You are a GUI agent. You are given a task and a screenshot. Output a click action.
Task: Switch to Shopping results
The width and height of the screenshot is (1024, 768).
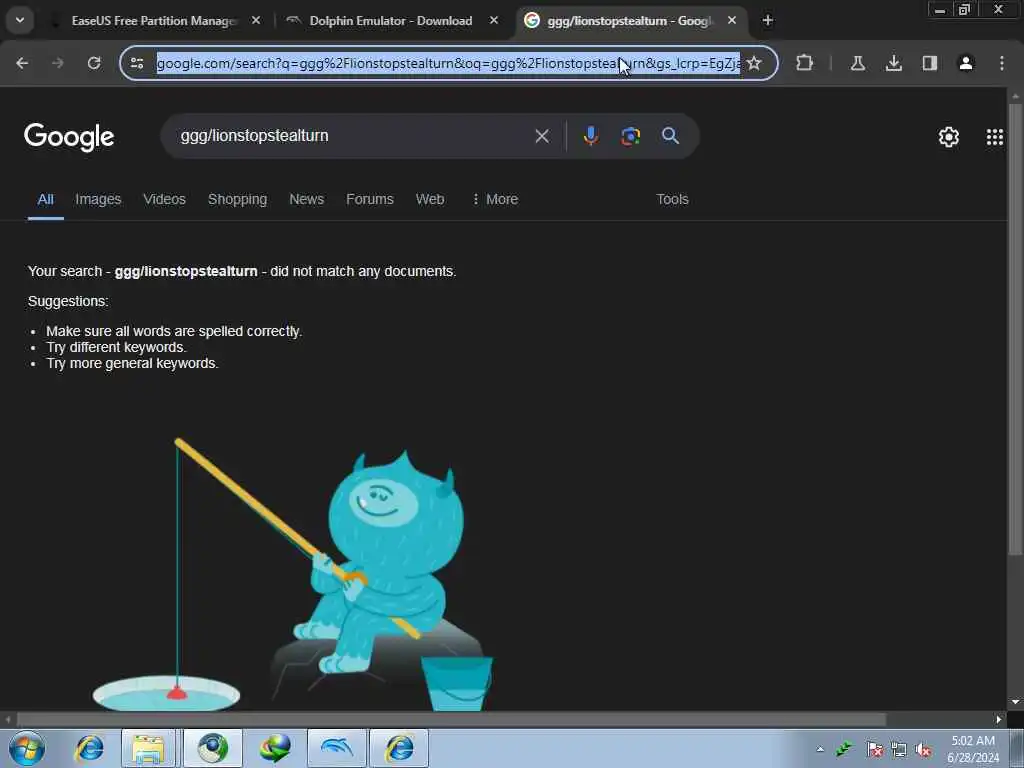[237, 199]
